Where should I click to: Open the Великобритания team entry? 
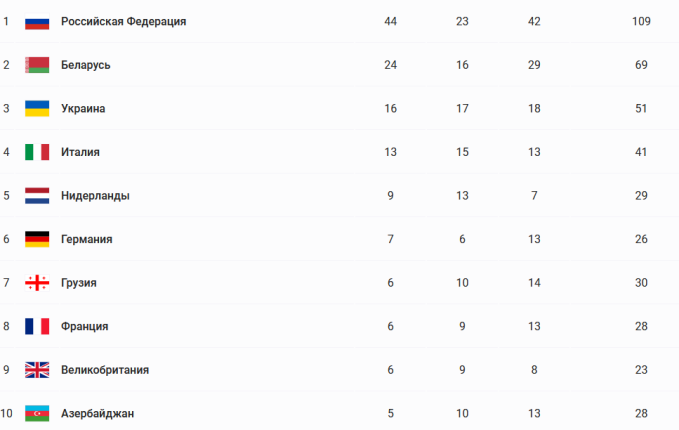(x=105, y=370)
